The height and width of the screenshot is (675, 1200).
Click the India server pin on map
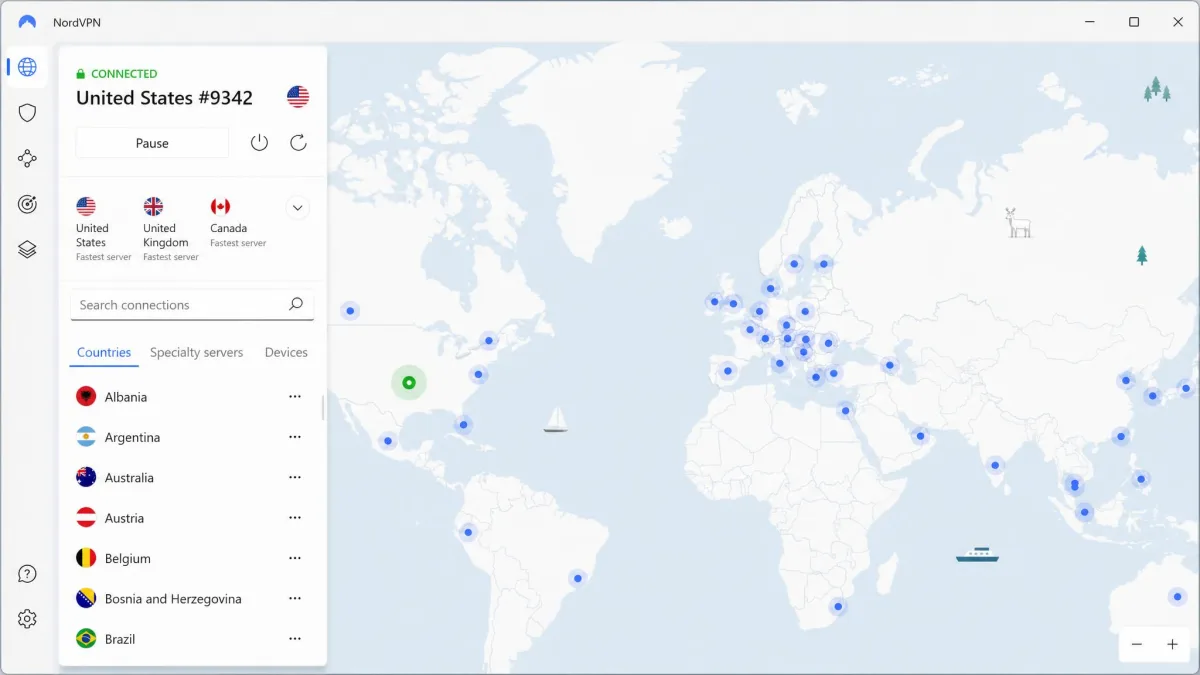click(x=994, y=465)
